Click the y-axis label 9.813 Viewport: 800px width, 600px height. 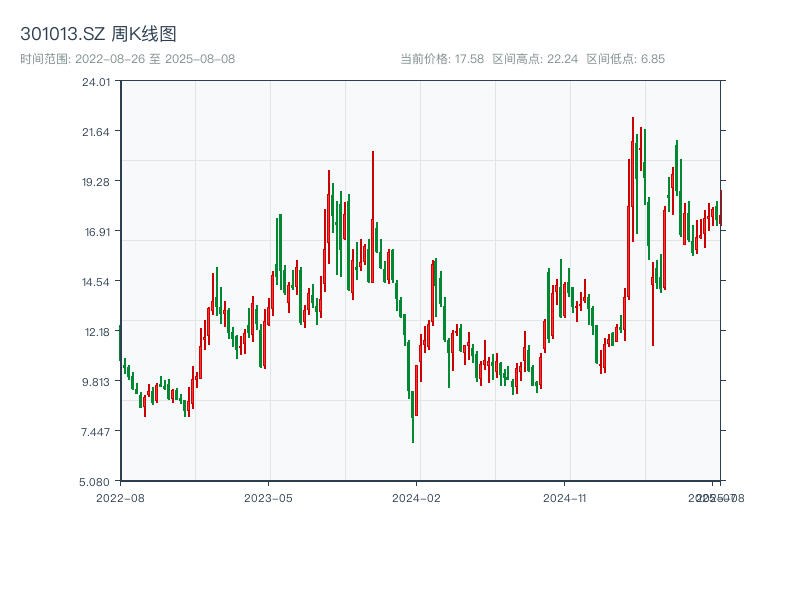96,382
